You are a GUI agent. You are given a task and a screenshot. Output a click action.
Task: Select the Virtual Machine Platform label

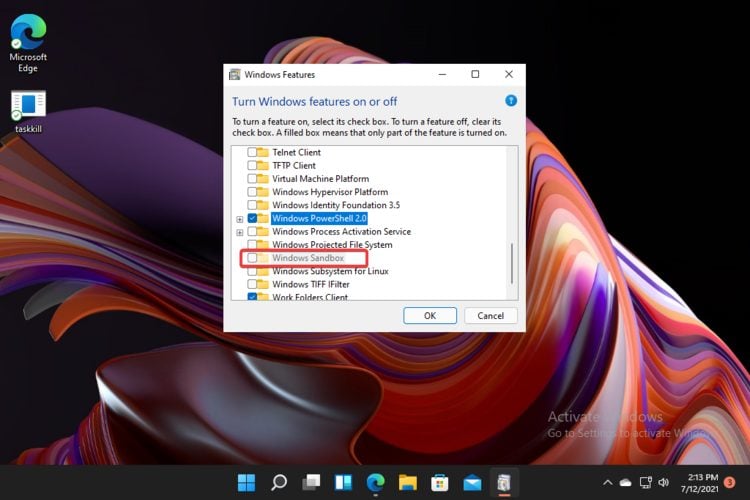(x=320, y=178)
